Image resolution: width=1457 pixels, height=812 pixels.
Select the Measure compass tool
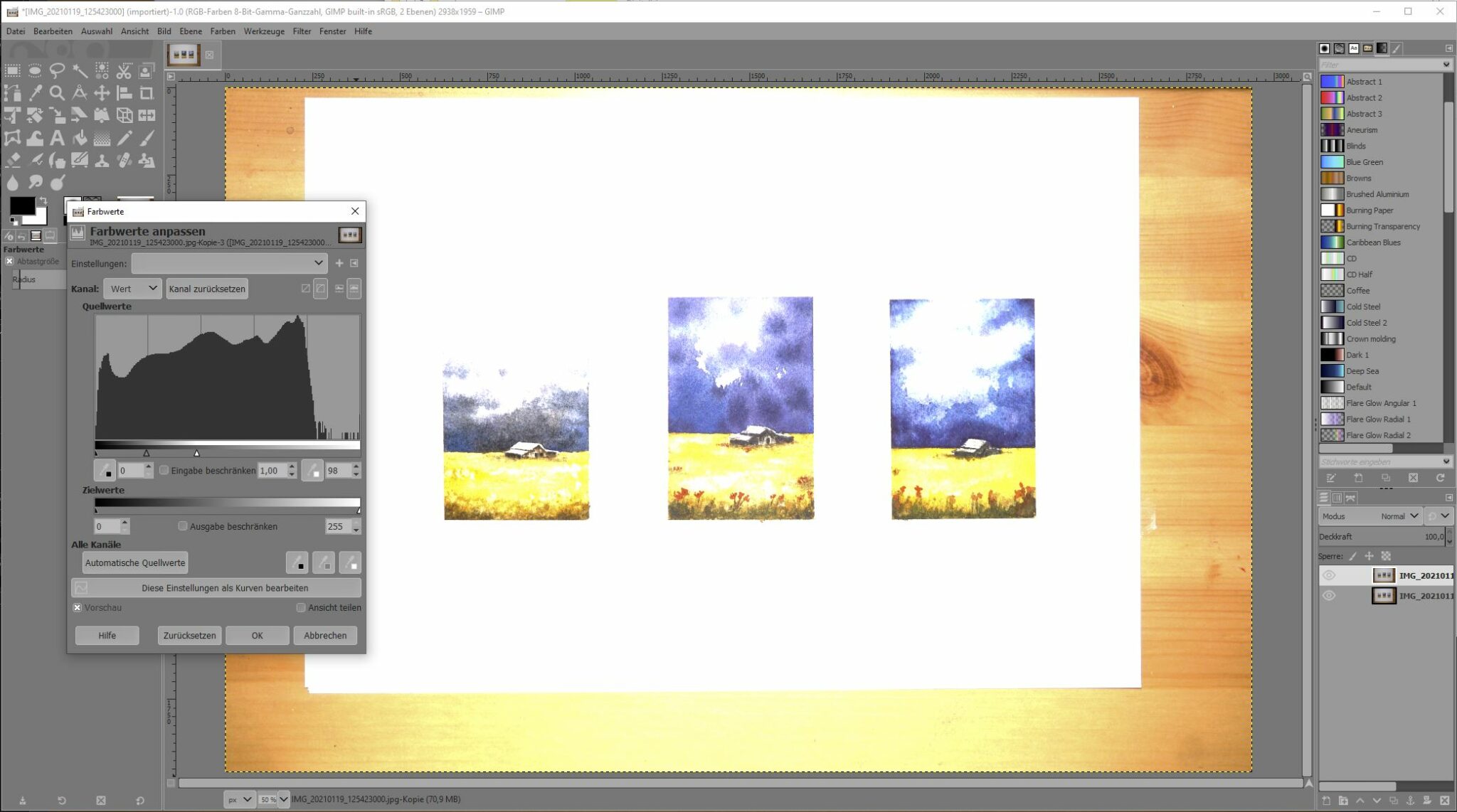click(x=80, y=93)
